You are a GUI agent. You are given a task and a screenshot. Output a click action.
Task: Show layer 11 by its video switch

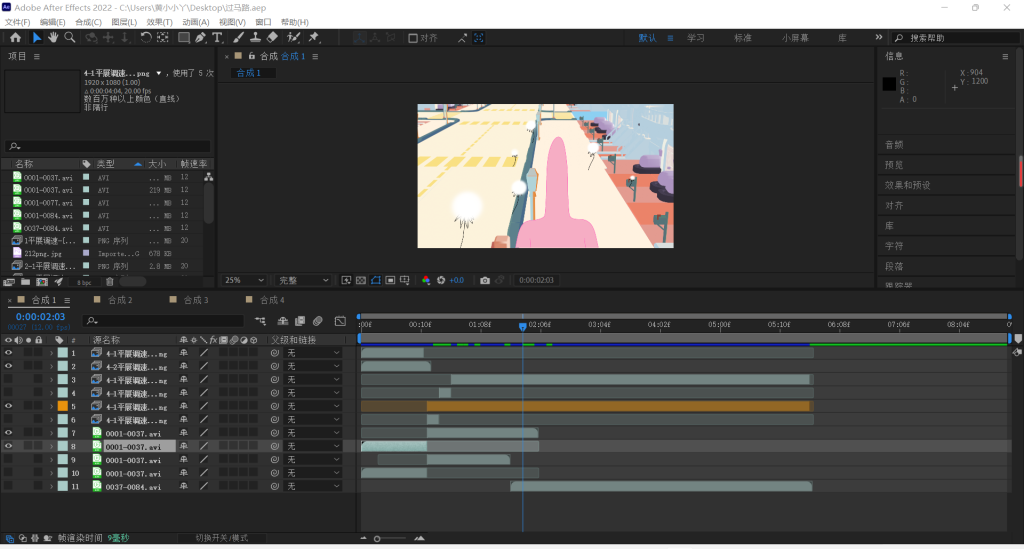8,486
